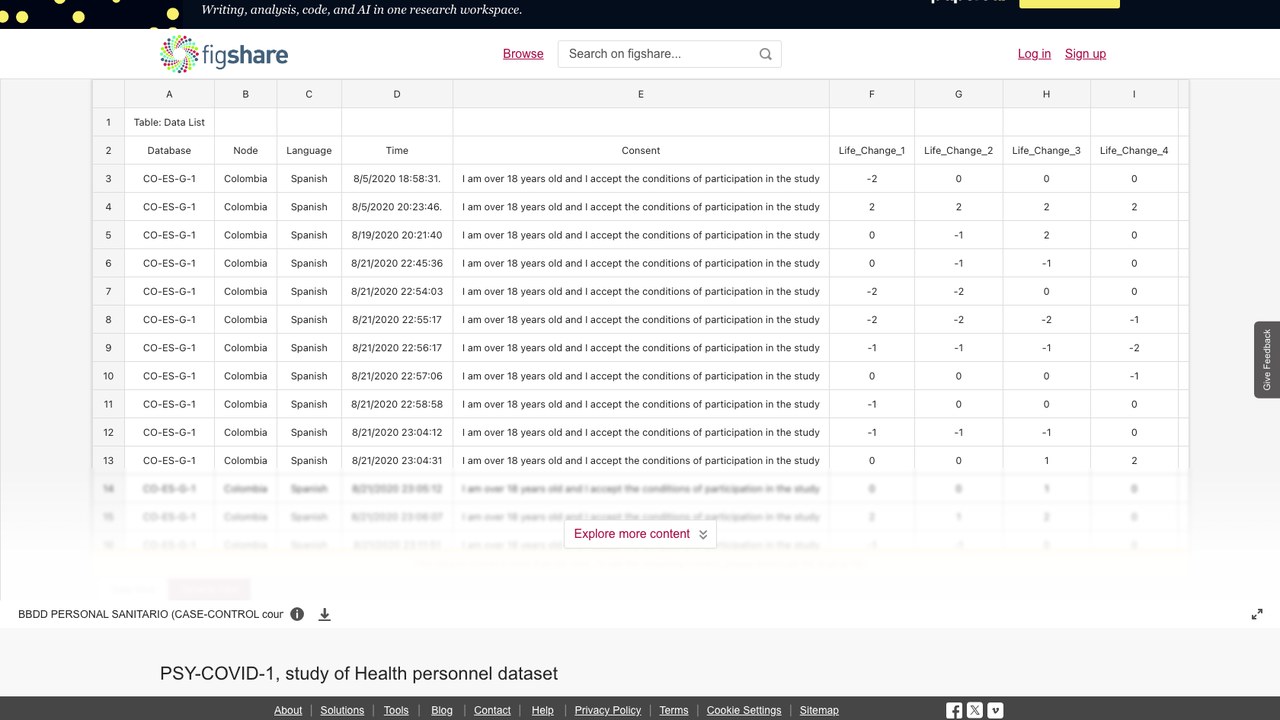
Task: Open file info icon
Action: click(x=297, y=614)
